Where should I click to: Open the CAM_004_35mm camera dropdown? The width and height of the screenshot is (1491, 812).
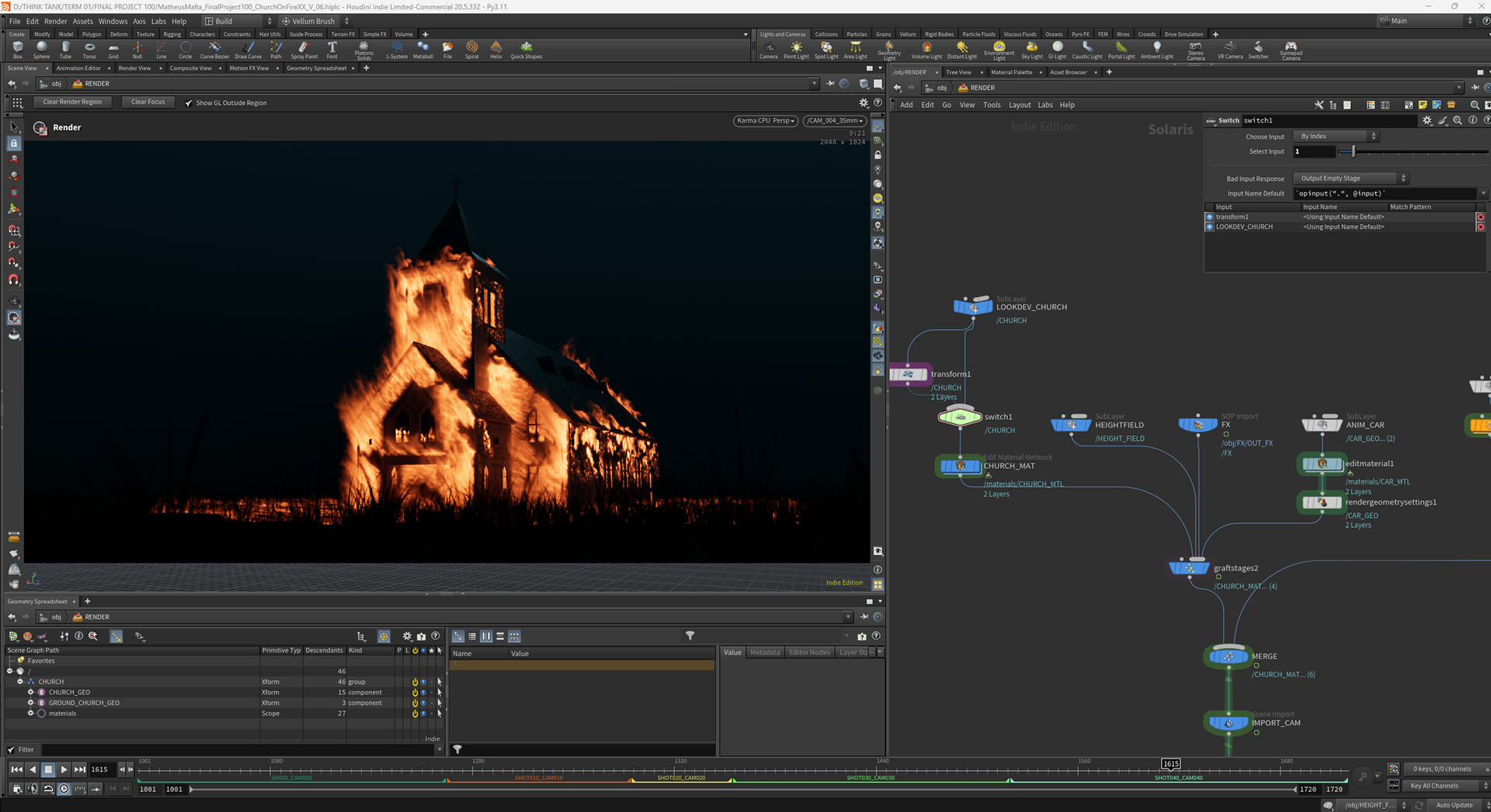pyautogui.click(x=835, y=120)
